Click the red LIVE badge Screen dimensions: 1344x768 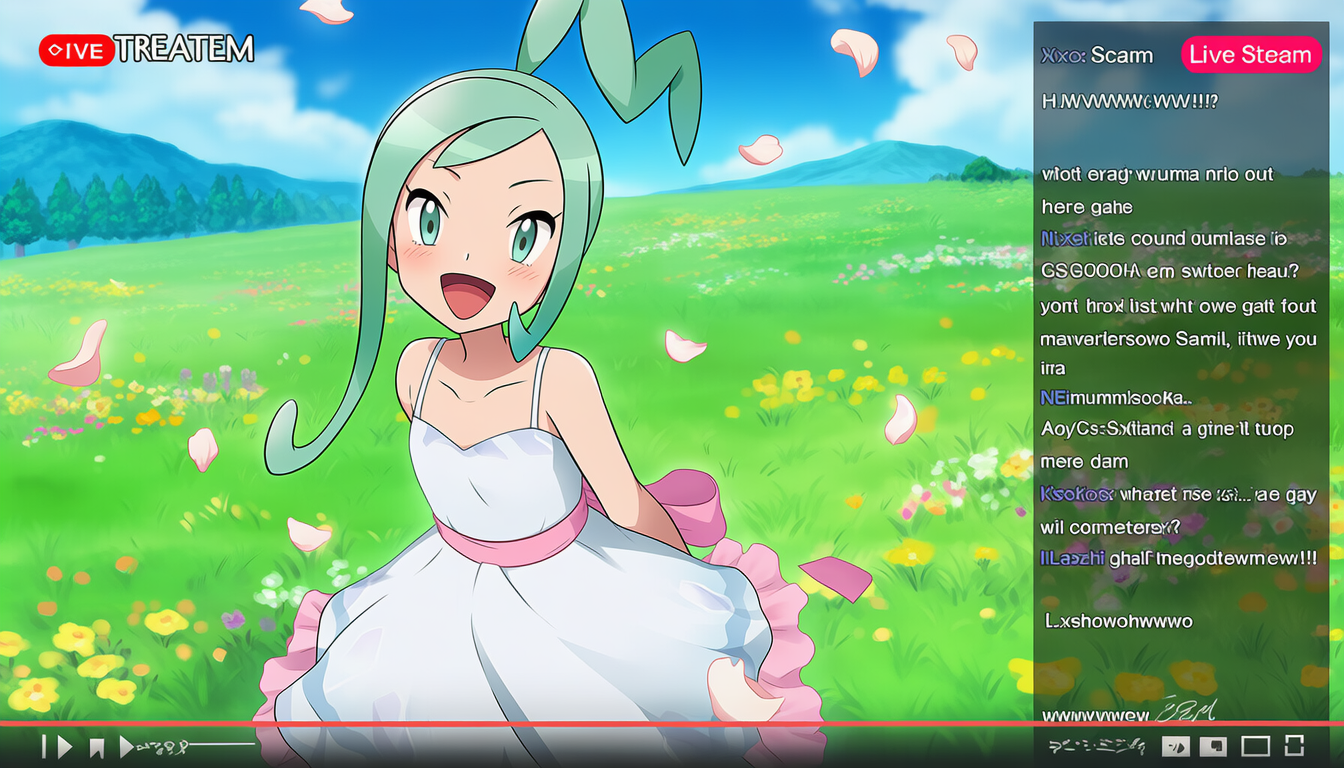[76, 50]
